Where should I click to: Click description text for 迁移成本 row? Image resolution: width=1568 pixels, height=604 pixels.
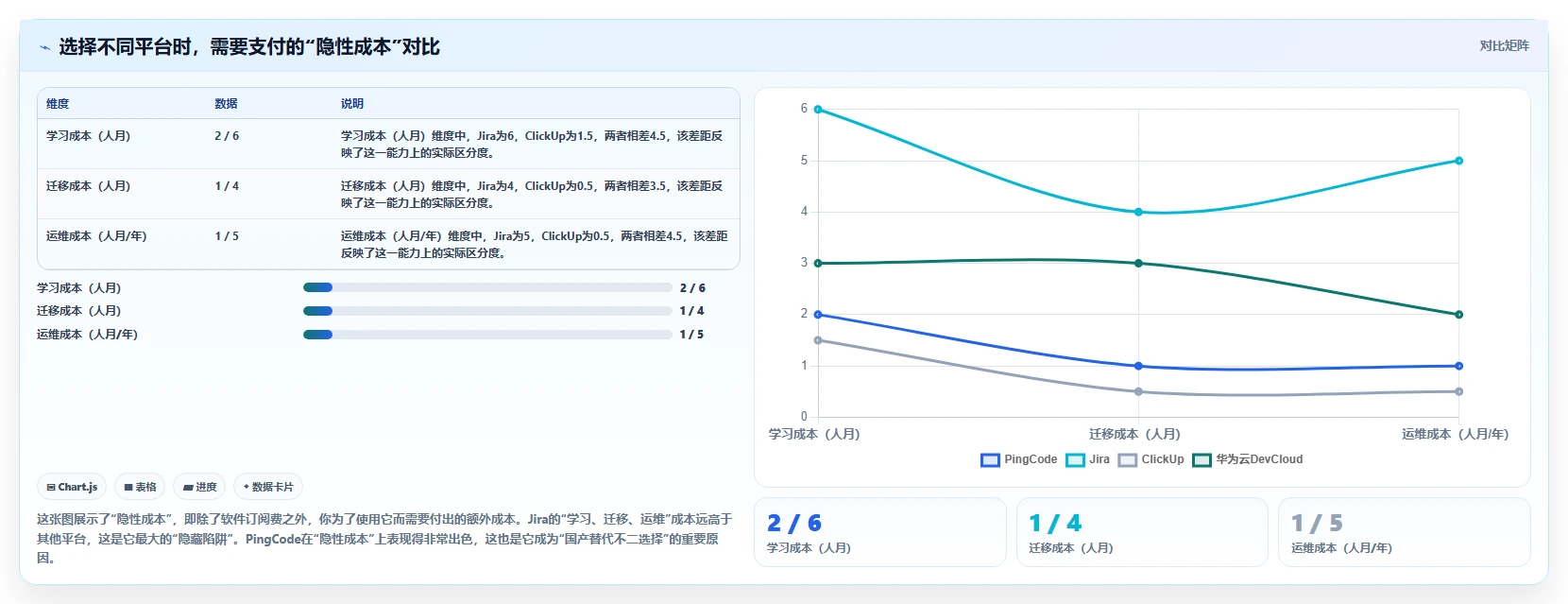click(532, 194)
